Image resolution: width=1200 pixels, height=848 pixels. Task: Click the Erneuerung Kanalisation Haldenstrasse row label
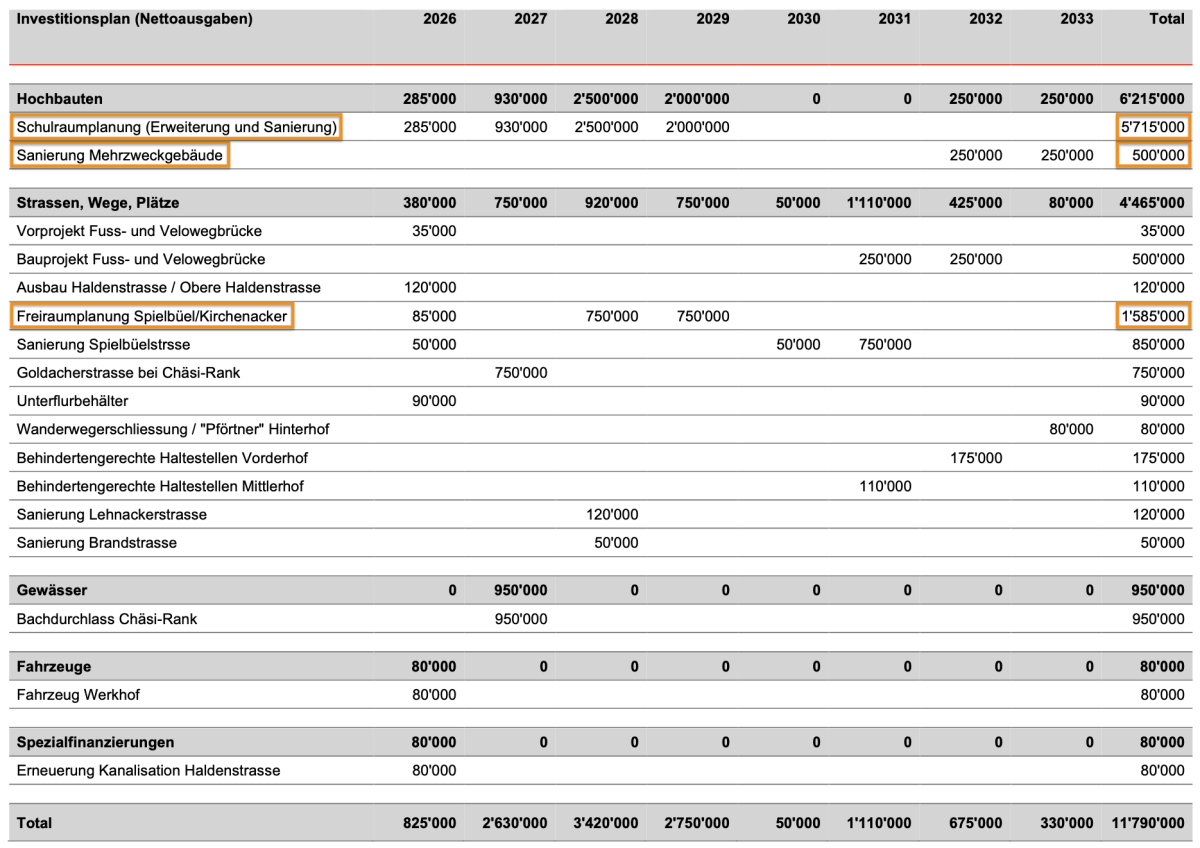click(x=148, y=771)
